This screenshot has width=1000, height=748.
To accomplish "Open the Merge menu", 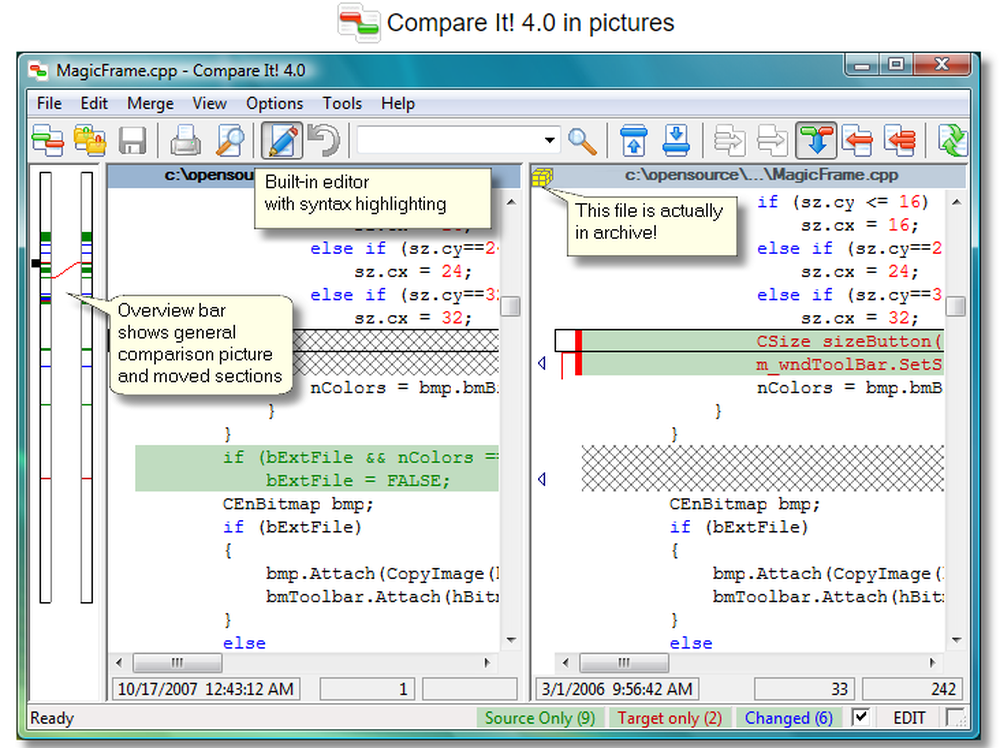I will pyautogui.click(x=150, y=103).
